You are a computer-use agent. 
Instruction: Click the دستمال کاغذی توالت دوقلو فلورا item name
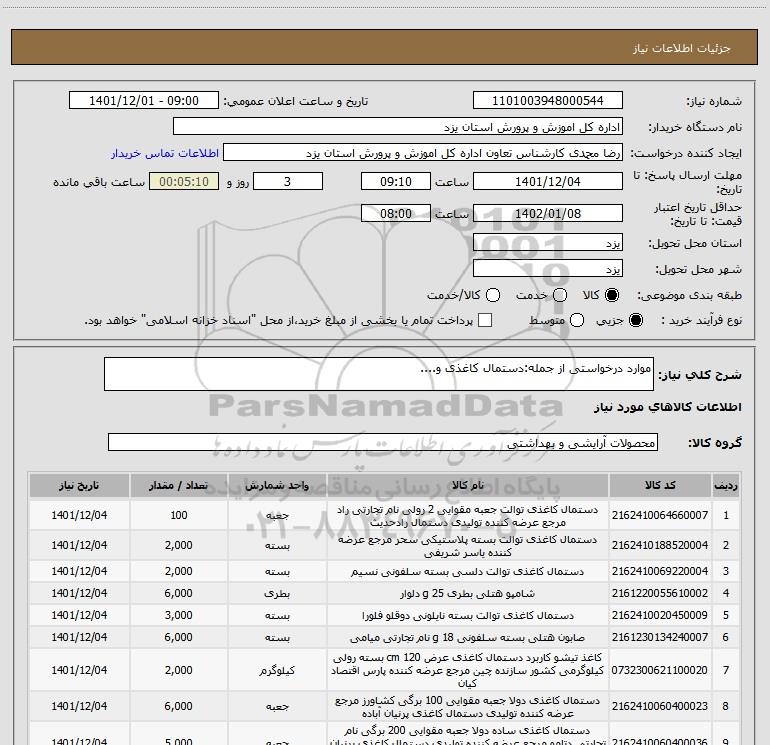(x=468, y=615)
